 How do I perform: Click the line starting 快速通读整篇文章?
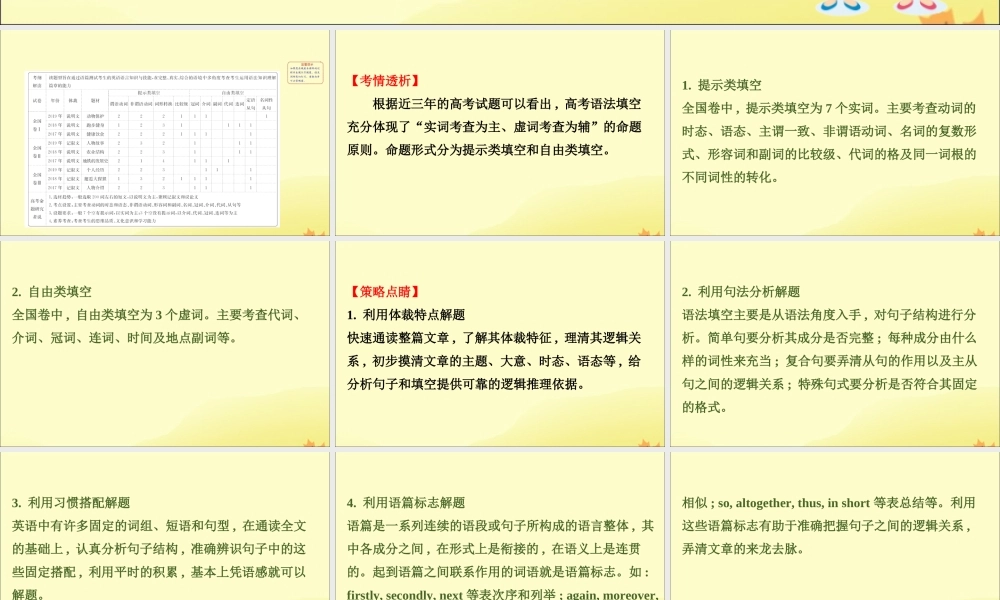pyautogui.click(x=494, y=338)
